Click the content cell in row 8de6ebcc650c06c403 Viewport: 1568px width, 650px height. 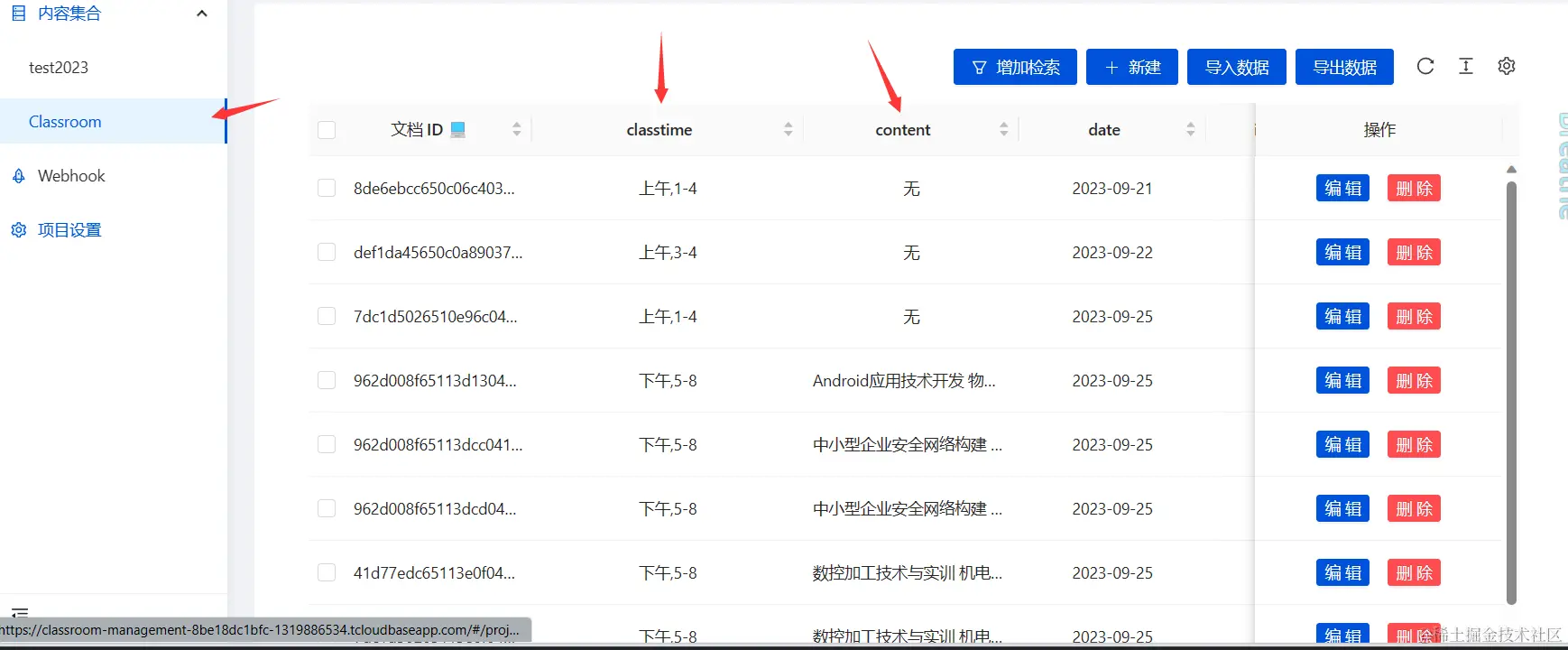tap(911, 188)
